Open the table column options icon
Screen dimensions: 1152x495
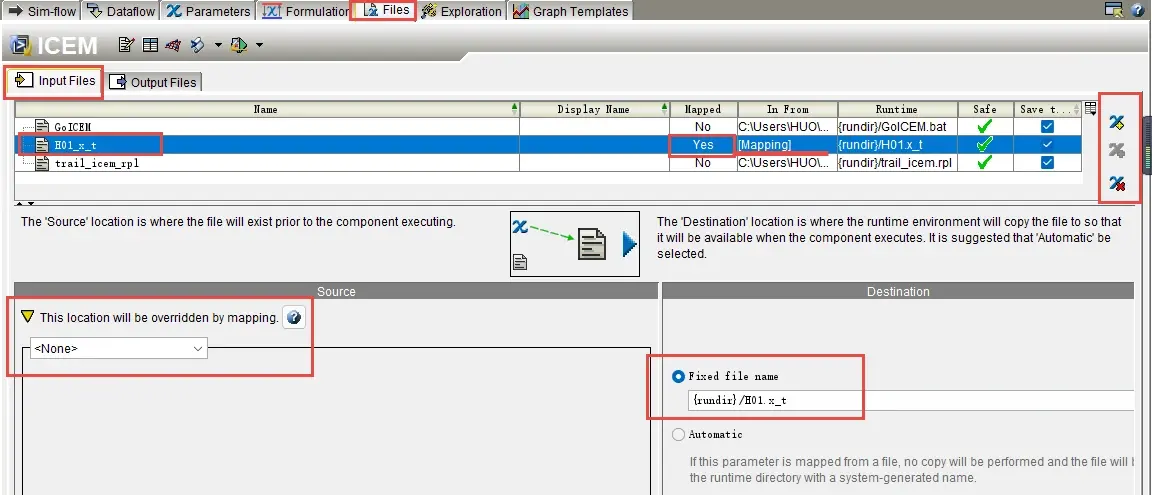1090,109
